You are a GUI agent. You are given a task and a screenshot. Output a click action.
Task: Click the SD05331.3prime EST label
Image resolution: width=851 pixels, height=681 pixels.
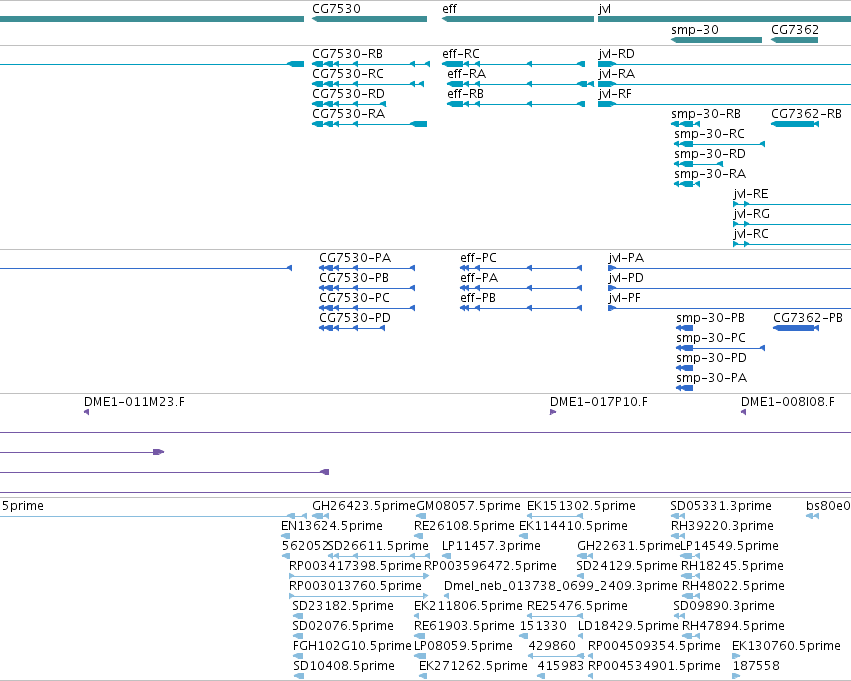pos(721,506)
